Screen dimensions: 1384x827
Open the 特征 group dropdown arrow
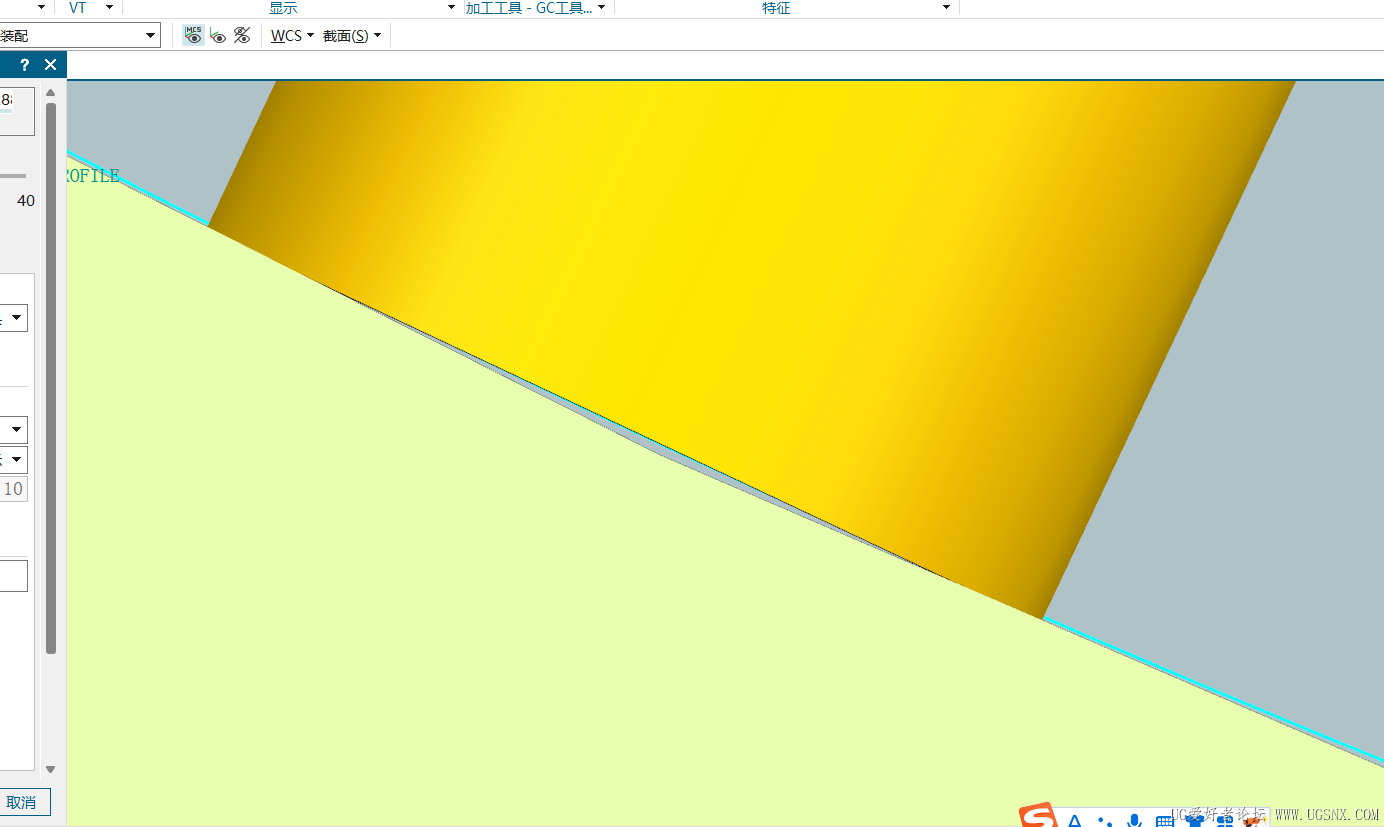(x=946, y=8)
